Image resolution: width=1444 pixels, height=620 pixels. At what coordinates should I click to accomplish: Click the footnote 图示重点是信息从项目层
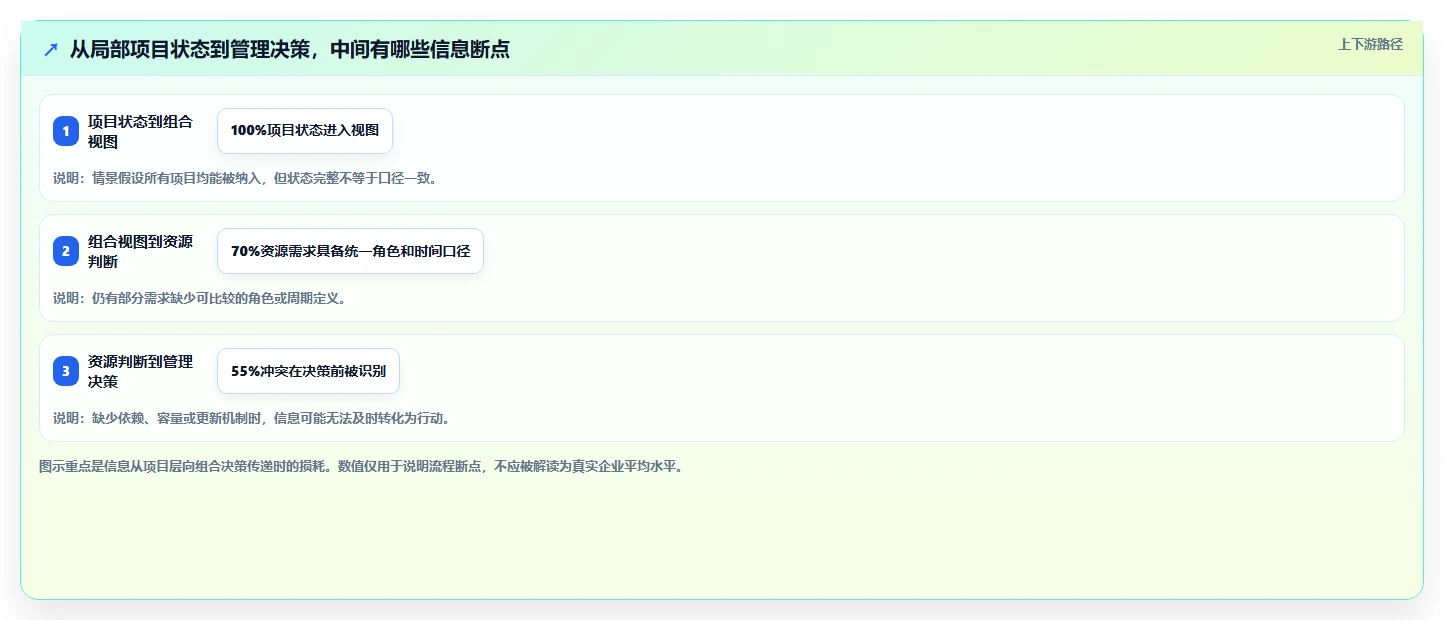click(x=361, y=466)
